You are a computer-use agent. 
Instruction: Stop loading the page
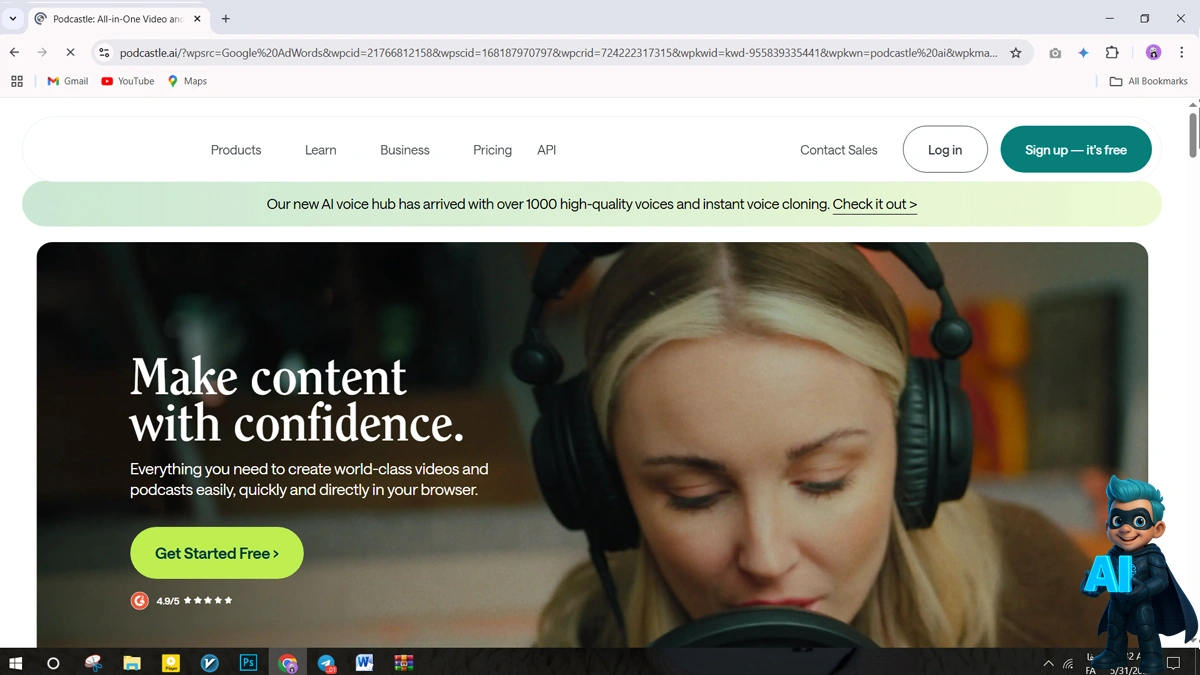tap(70, 52)
